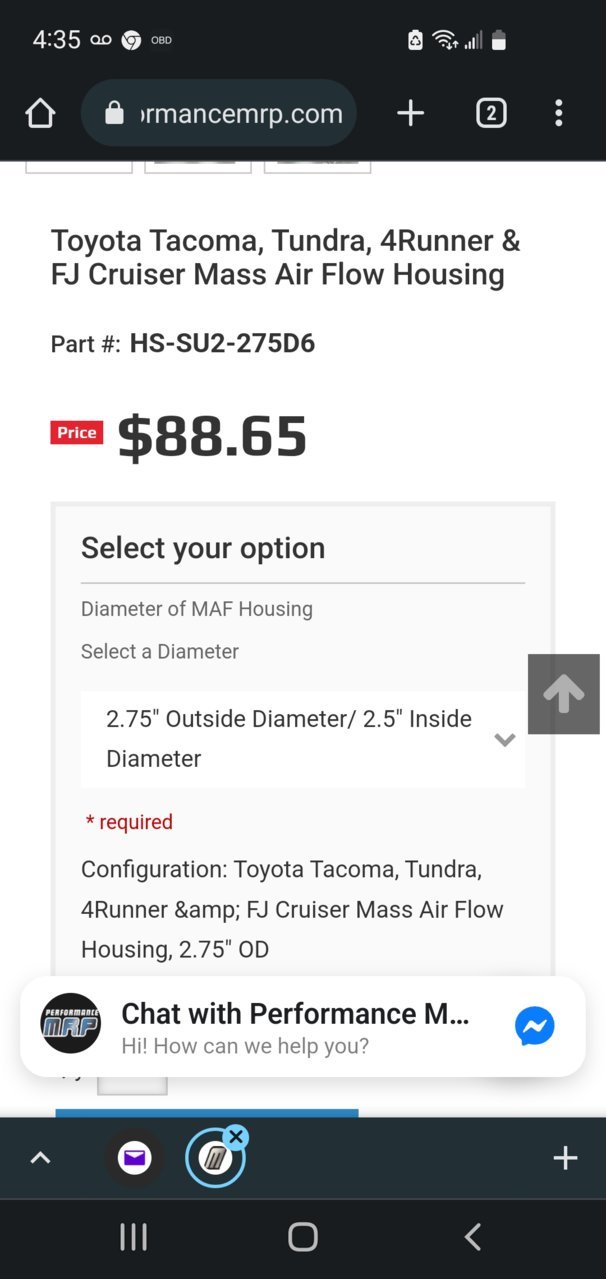The width and height of the screenshot is (606, 1279).
Task: Open the browser three-dot menu
Action: coord(559,113)
